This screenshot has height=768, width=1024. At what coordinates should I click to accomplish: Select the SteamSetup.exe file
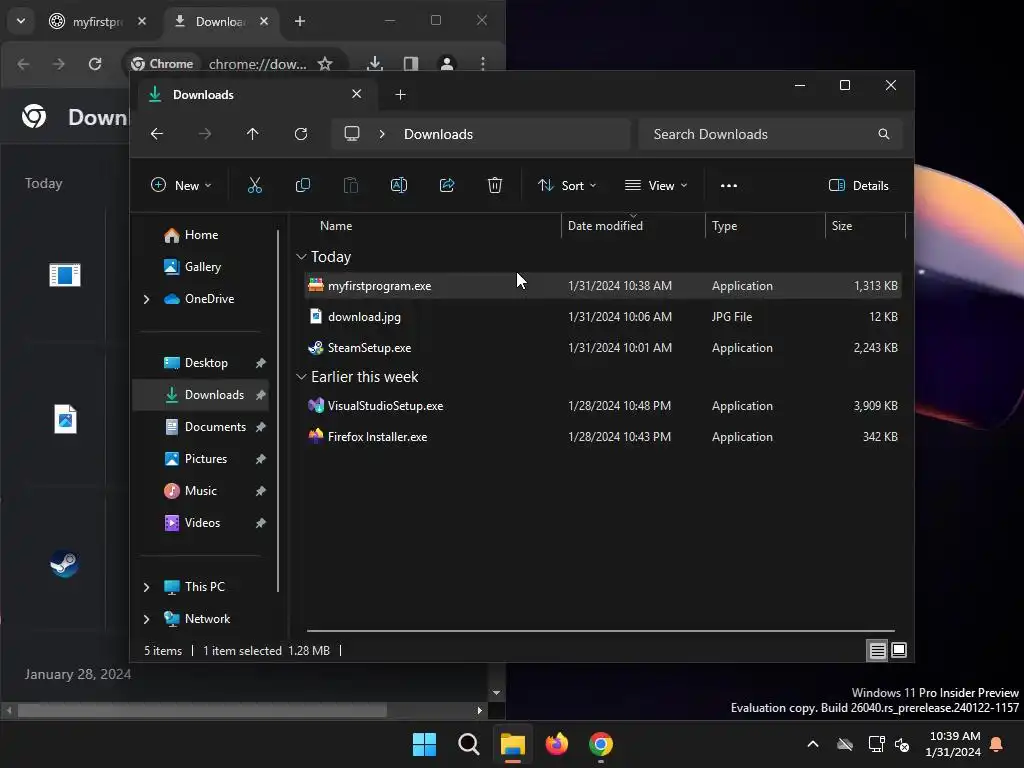[x=603, y=348]
